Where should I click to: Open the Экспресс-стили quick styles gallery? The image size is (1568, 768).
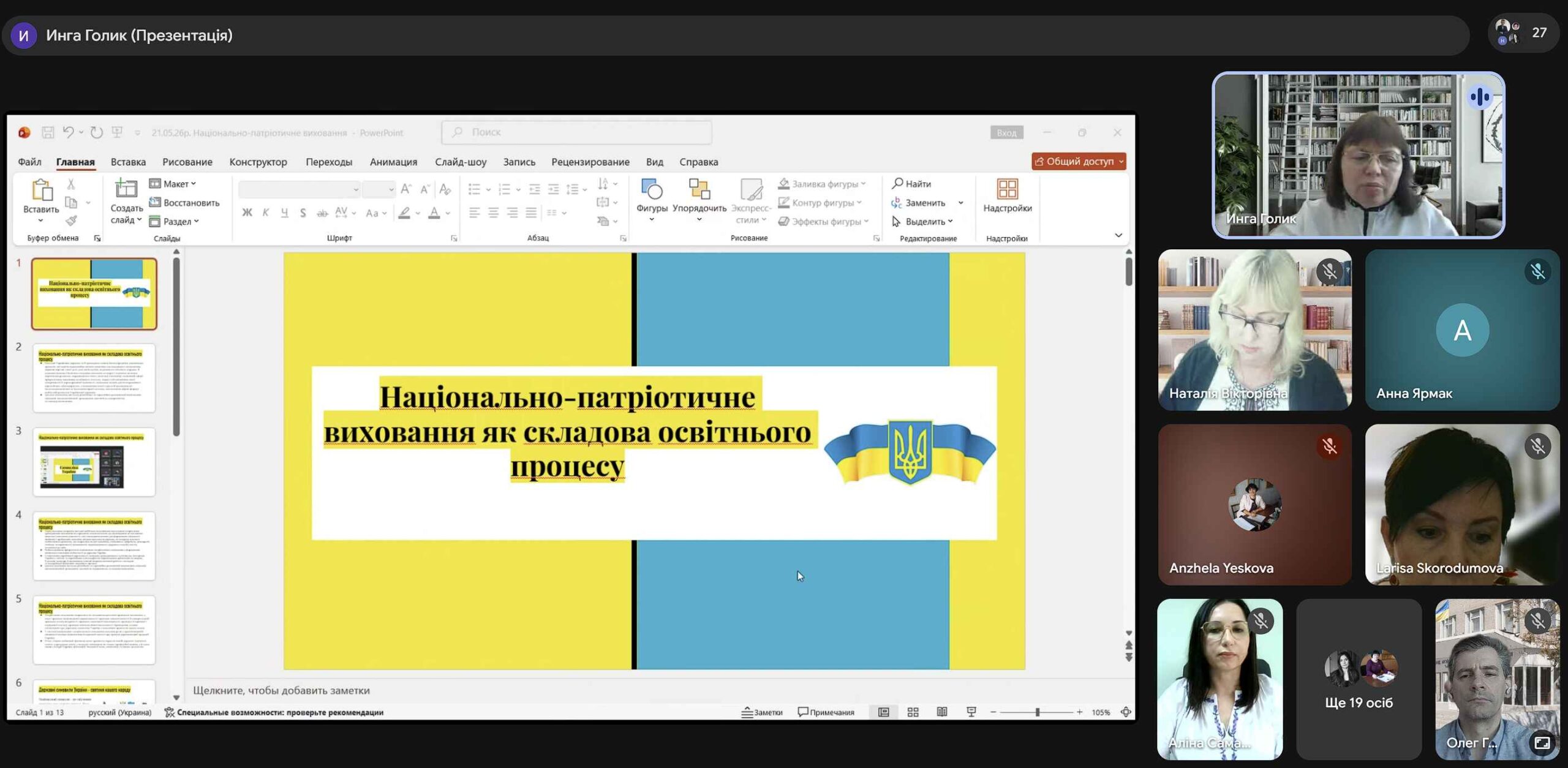point(751,201)
